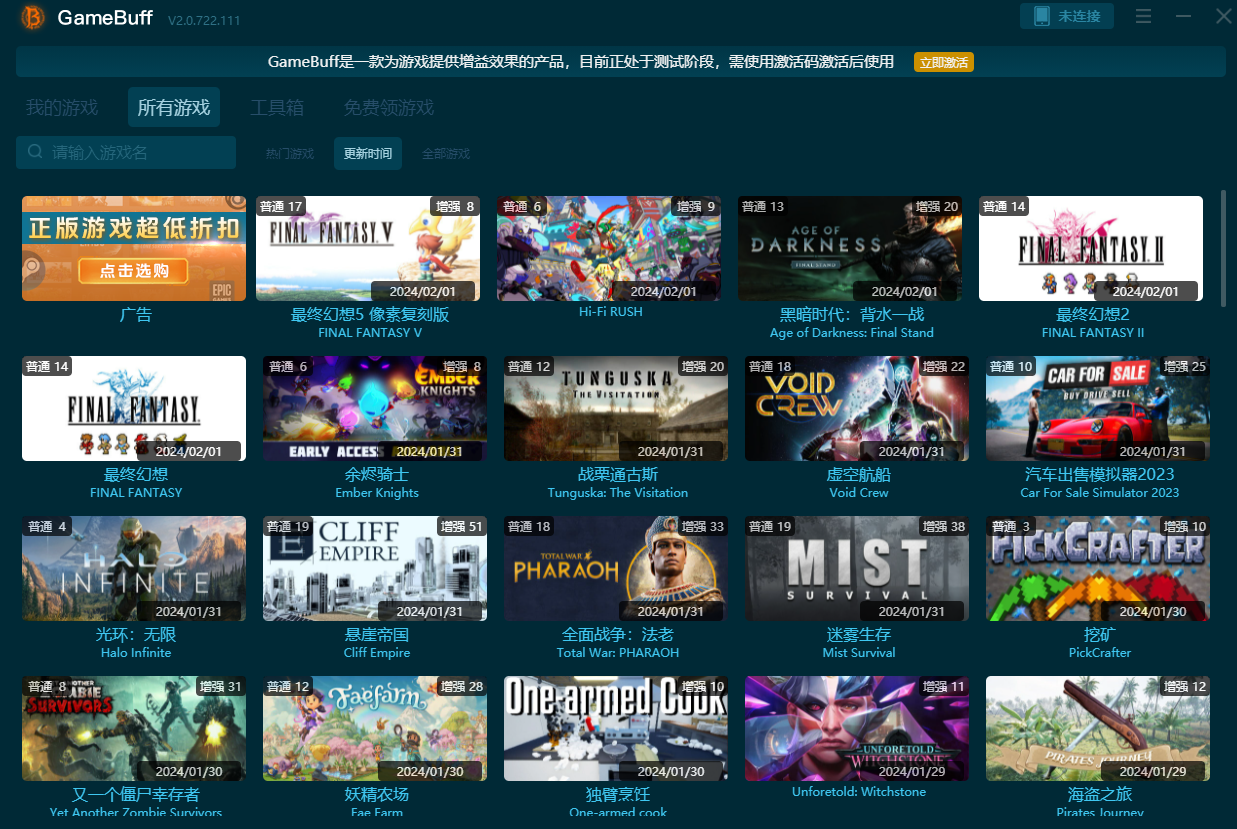Click the 光环：无限 title link
The image size is (1237, 829).
point(136,634)
